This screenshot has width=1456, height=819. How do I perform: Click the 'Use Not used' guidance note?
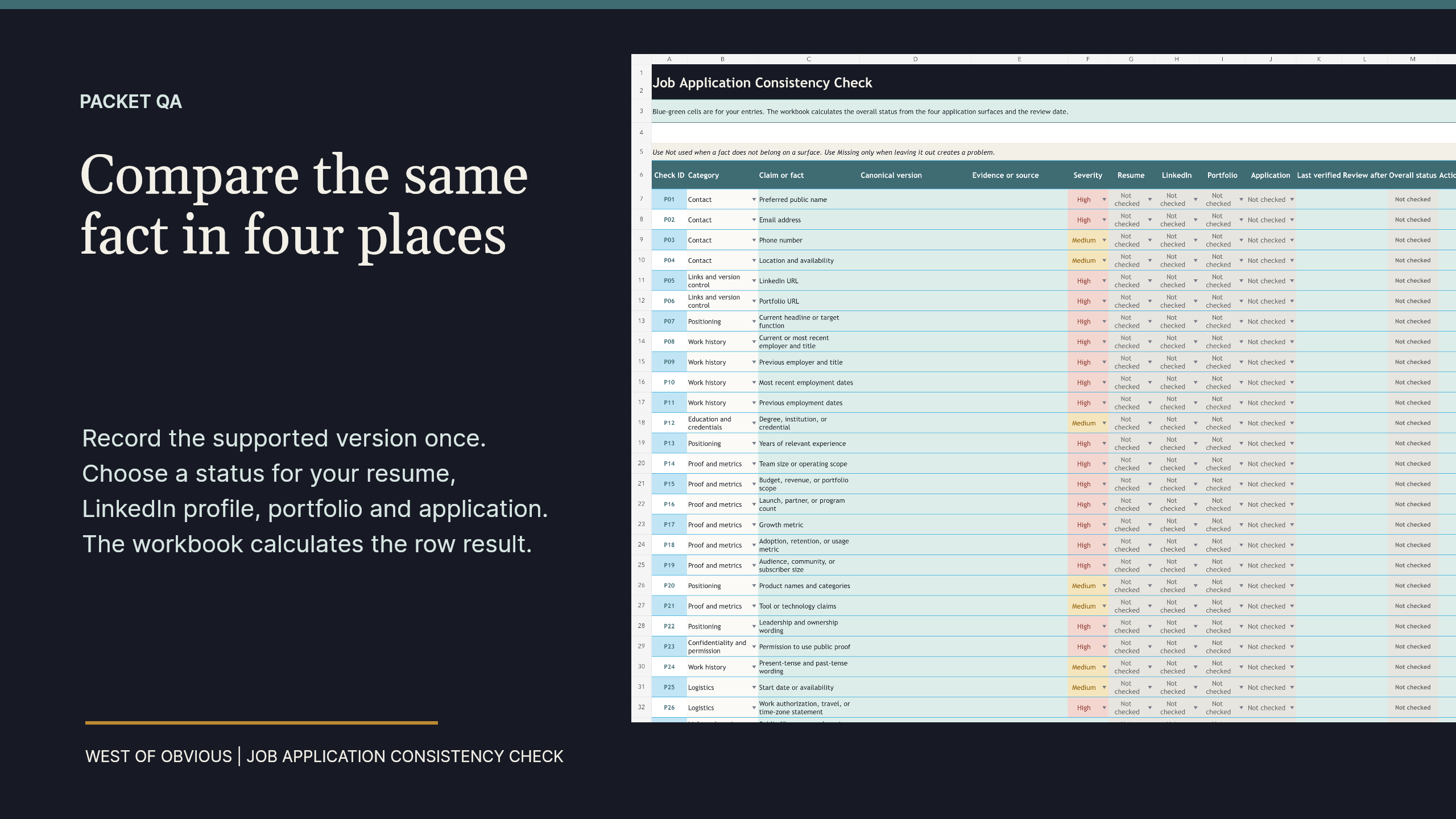click(824, 152)
